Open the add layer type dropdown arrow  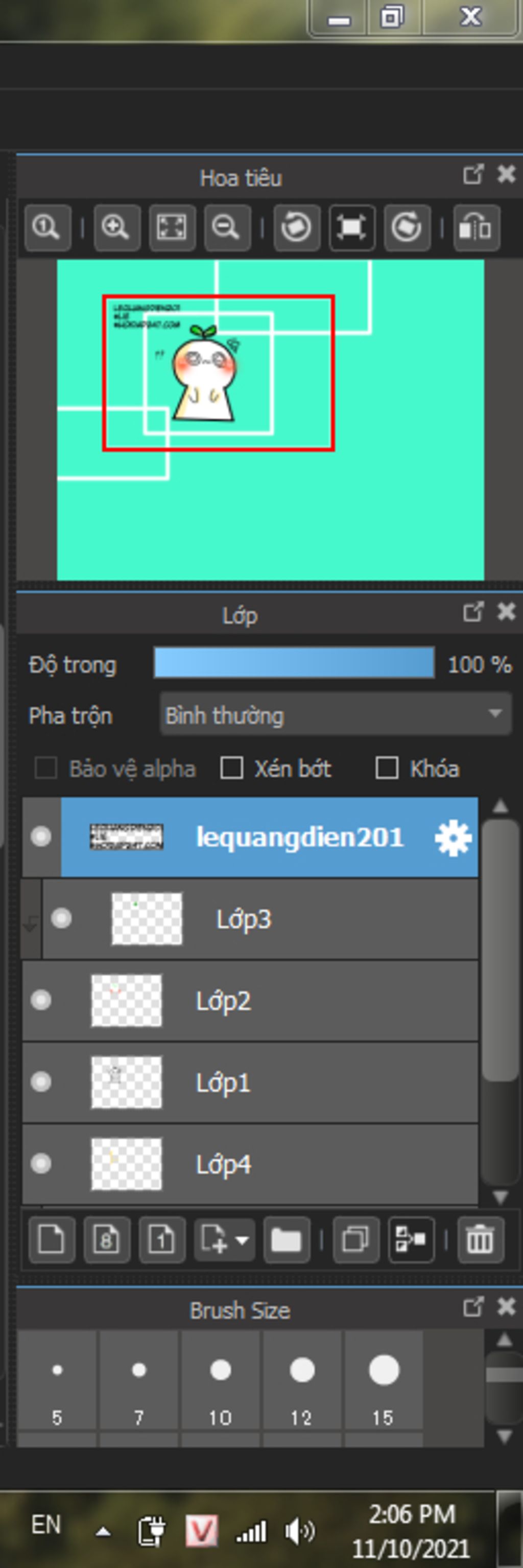(242, 1240)
